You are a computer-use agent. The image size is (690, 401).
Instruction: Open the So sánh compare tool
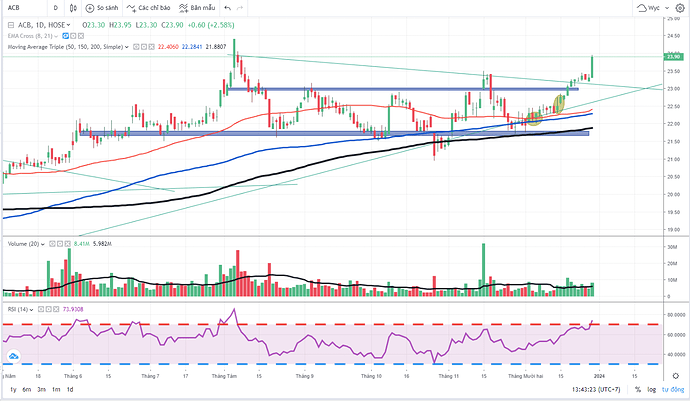click(x=102, y=8)
